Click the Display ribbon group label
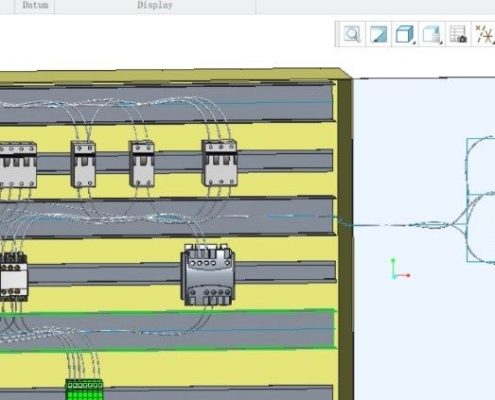 coord(155,5)
